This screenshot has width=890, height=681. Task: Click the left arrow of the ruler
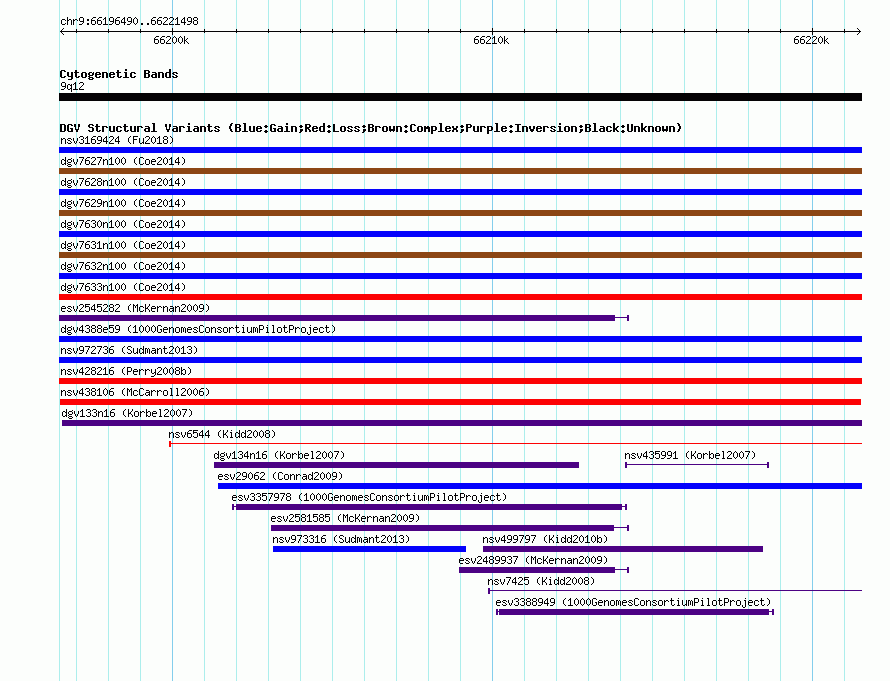[x=62, y=32]
